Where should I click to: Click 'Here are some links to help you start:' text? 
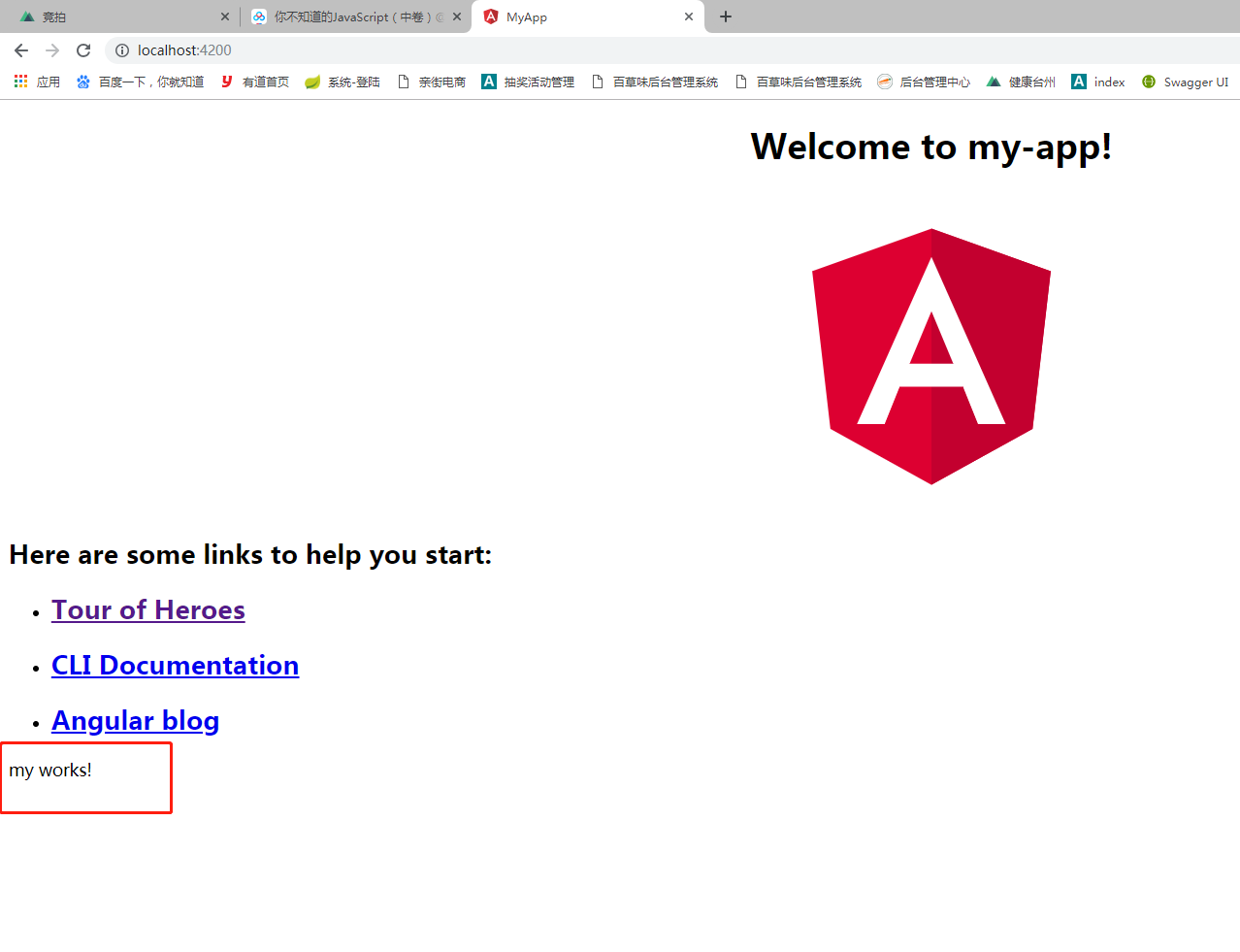[x=250, y=555]
